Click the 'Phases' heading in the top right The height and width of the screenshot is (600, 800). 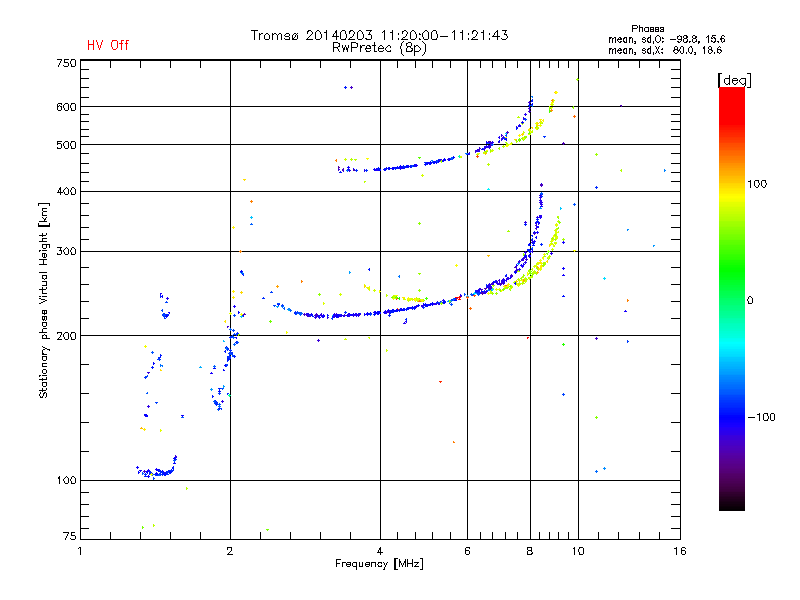point(647,29)
